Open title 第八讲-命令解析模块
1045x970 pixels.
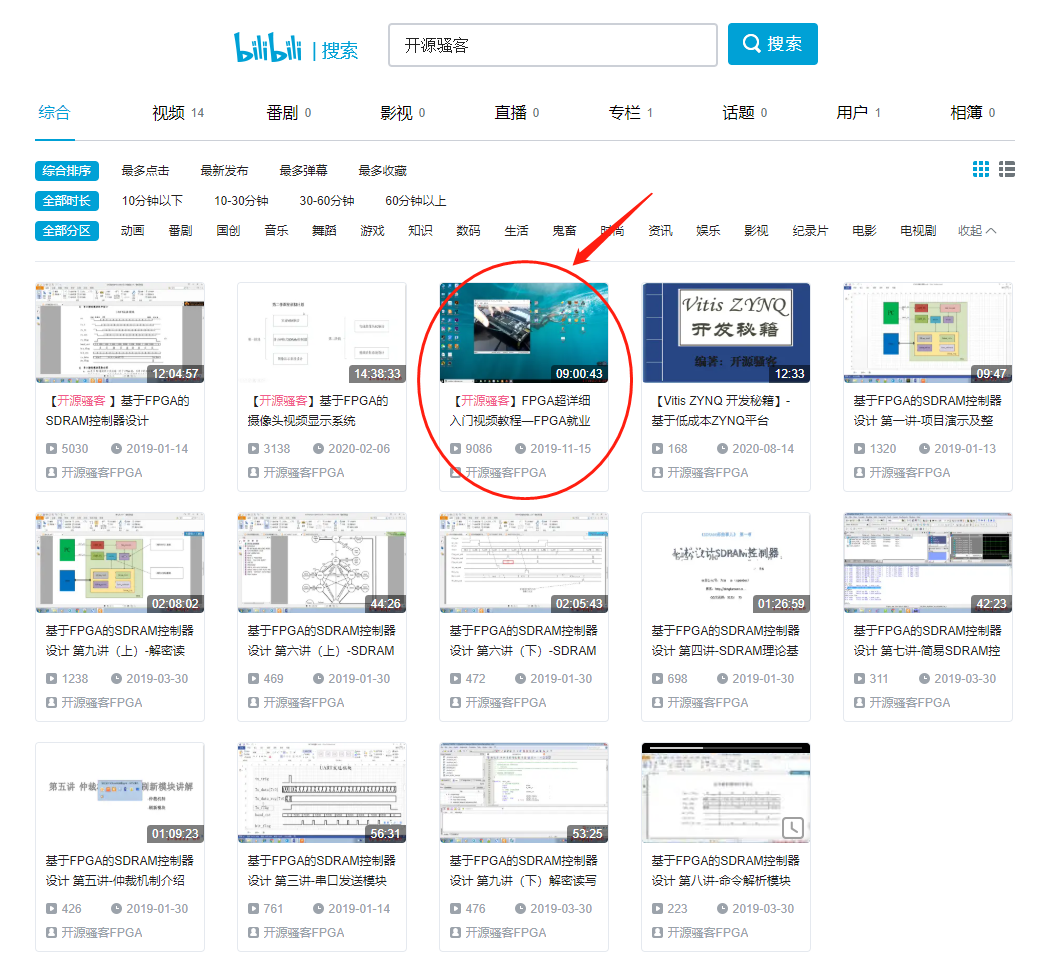click(725, 871)
